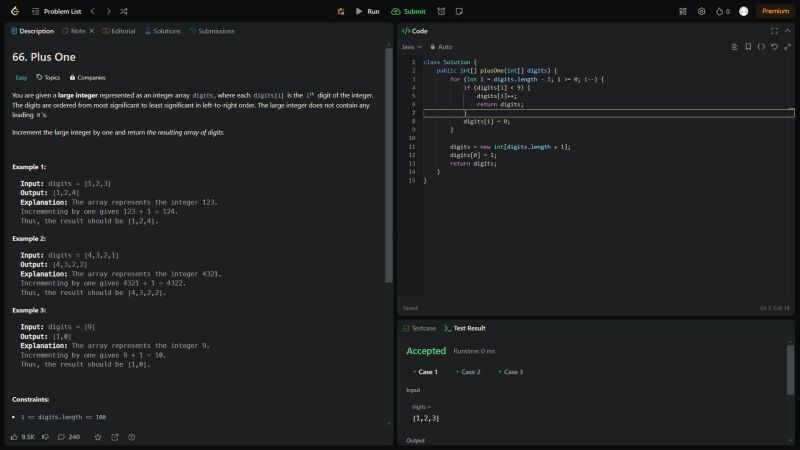Open the Submissions tab

[x=212, y=31]
